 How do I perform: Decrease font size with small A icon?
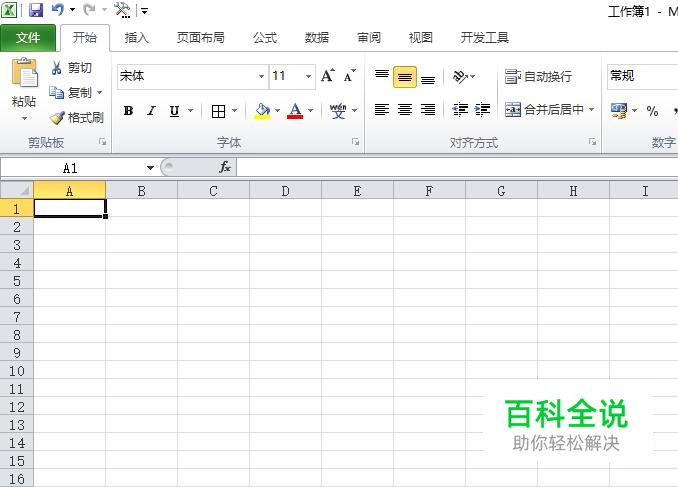pyautogui.click(x=349, y=76)
